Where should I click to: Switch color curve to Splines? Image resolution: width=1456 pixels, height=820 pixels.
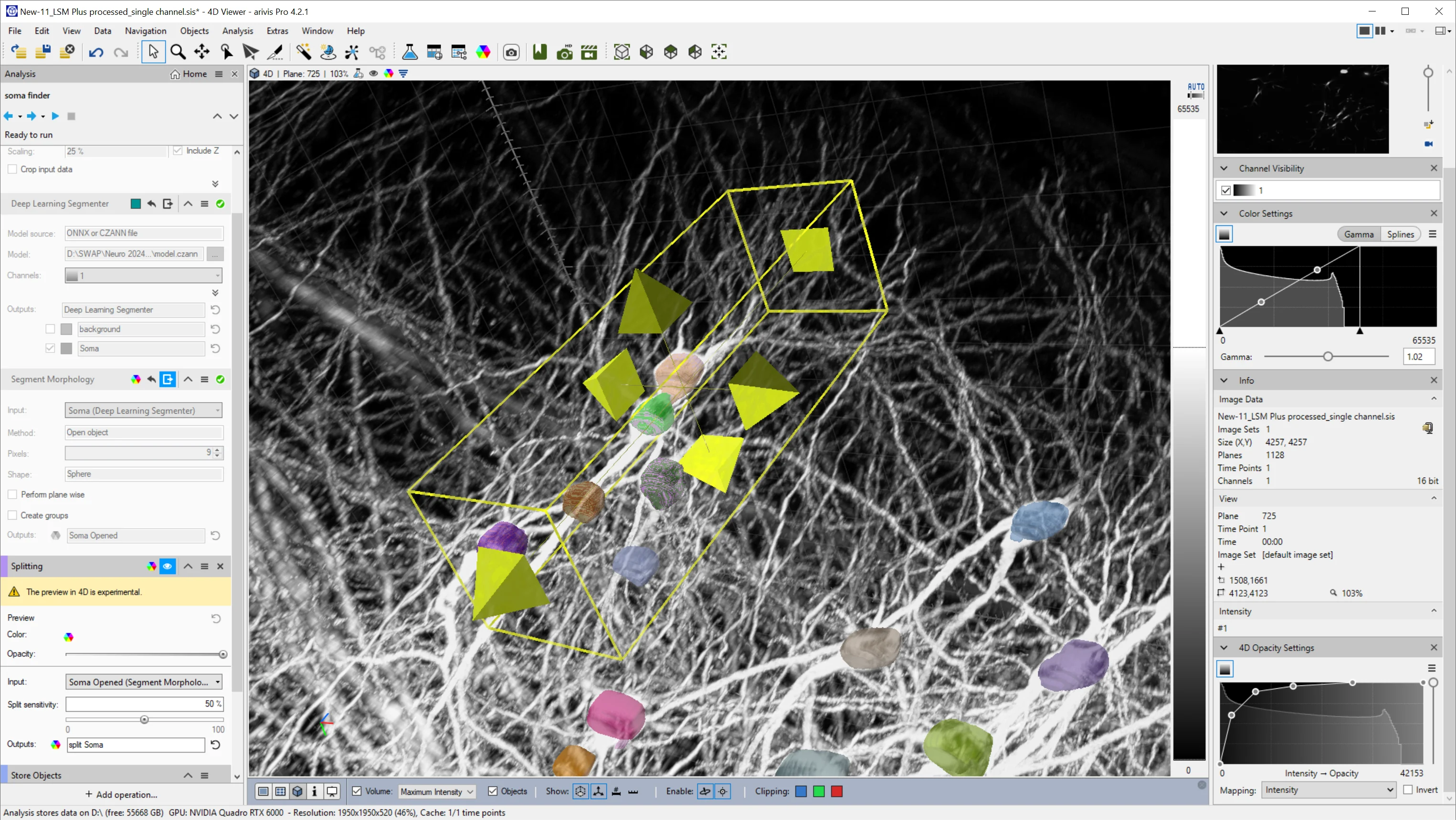tap(1400, 234)
